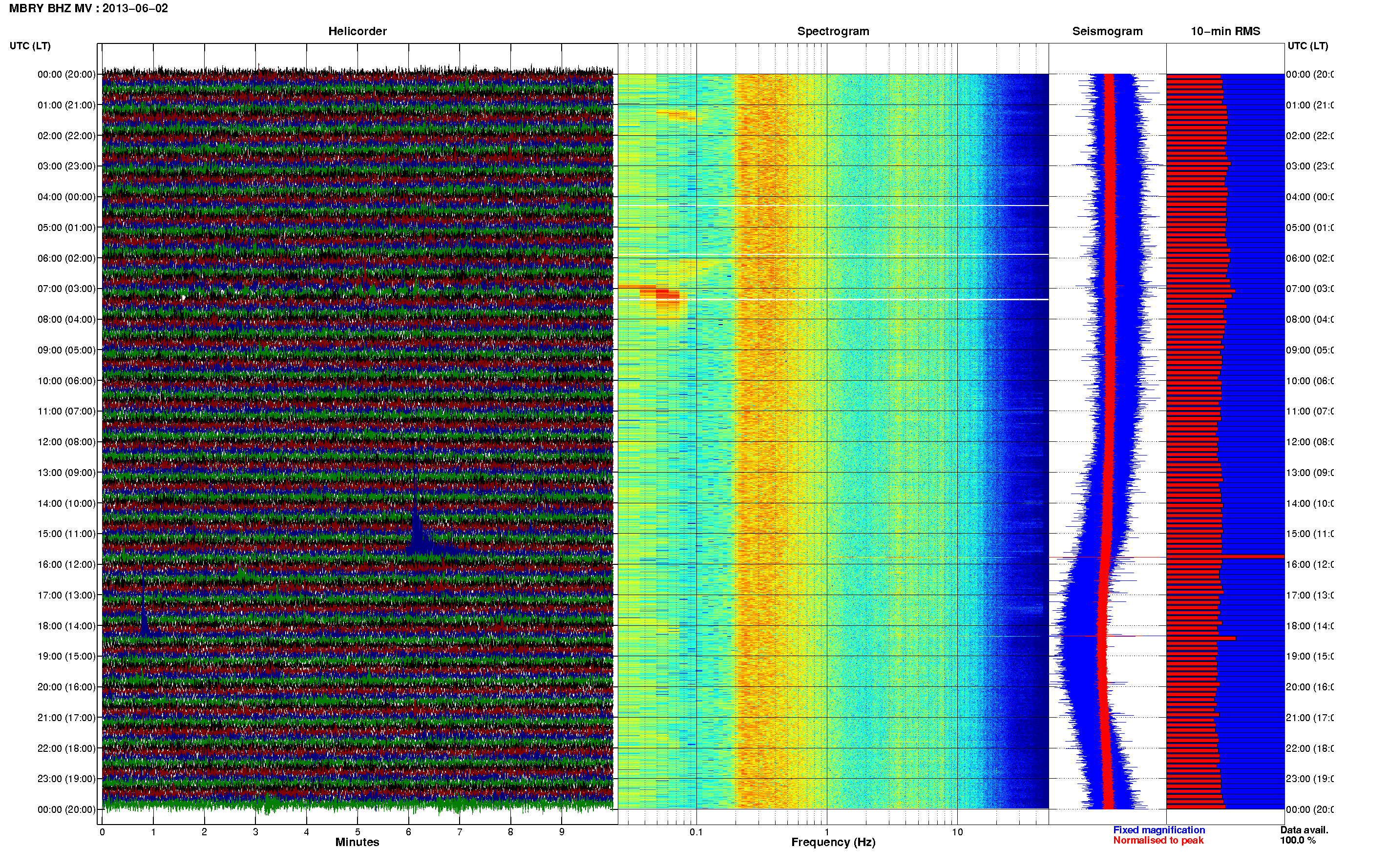
Task: Click the left 04:00 (00:00) time label
Action: point(66,197)
